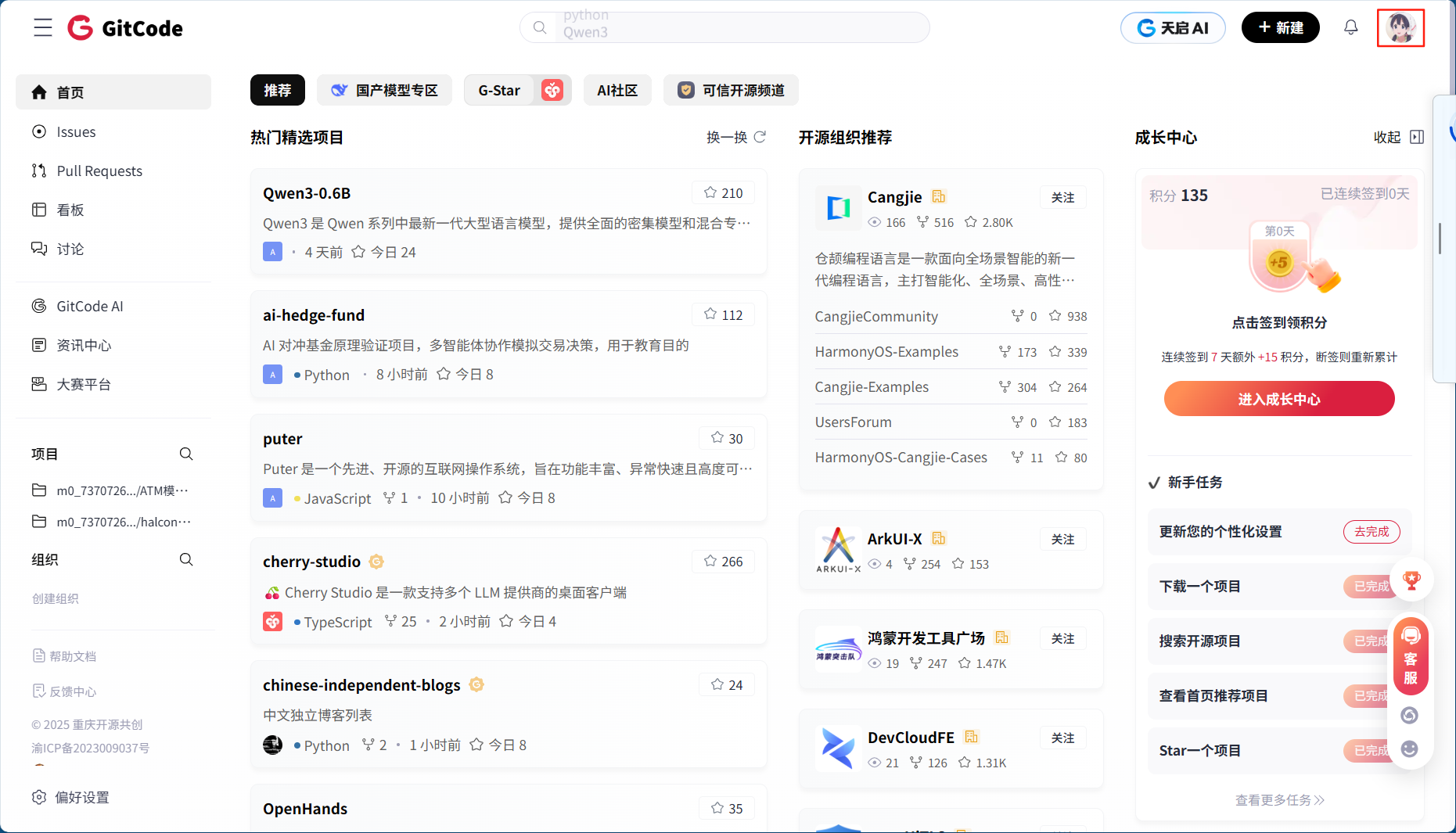Star the ai-hedge-fund project (112)

click(724, 314)
